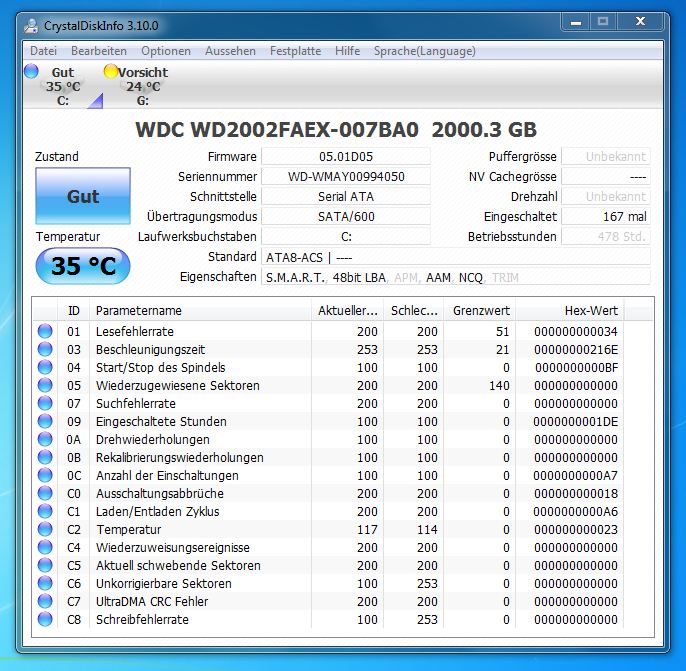
Task: Click status orb of Rekalibrierungswiederholungen row
Action: click(x=45, y=457)
